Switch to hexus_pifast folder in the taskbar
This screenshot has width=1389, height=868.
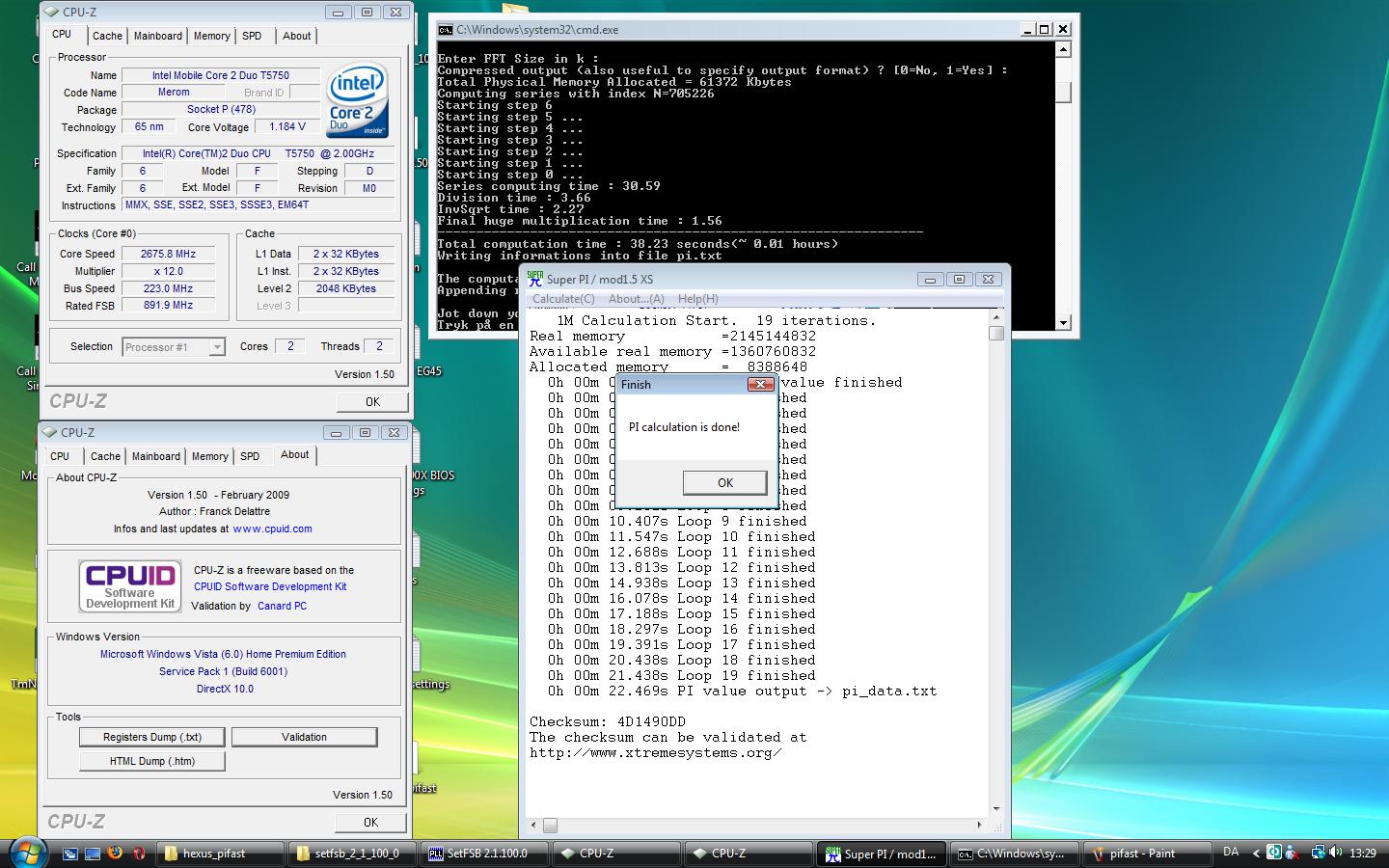219,854
